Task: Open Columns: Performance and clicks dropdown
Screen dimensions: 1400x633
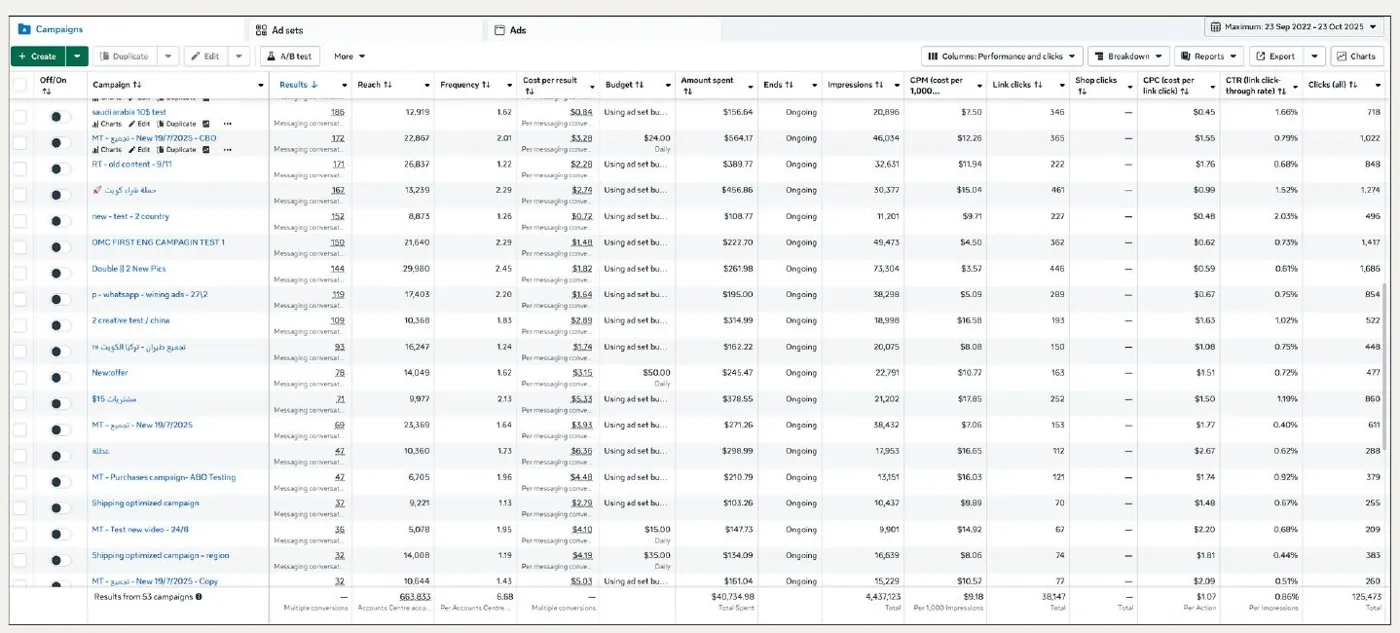Action: click(1002, 56)
